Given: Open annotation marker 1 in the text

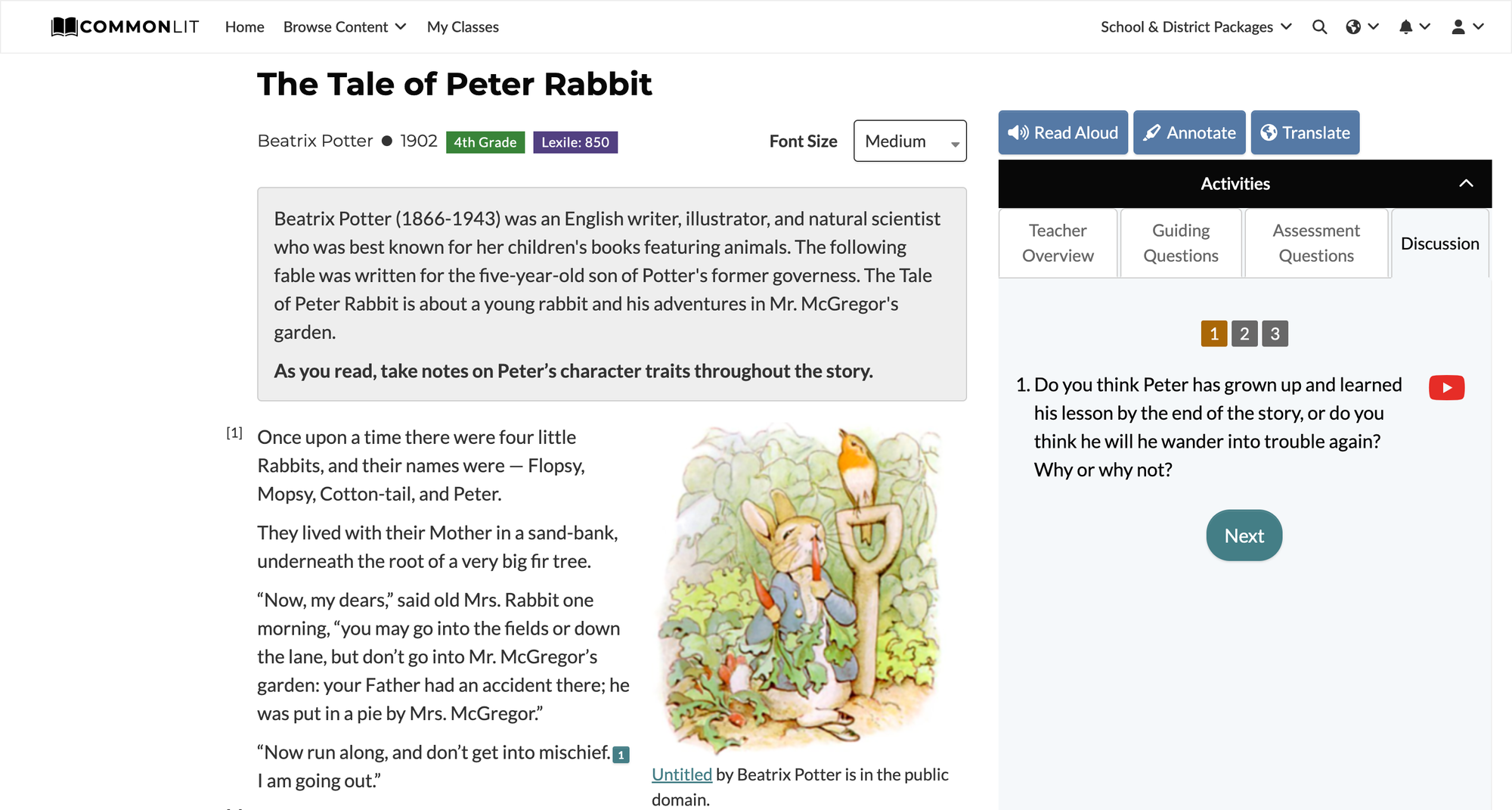Looking at the screenshot, I should click(621, 753).
